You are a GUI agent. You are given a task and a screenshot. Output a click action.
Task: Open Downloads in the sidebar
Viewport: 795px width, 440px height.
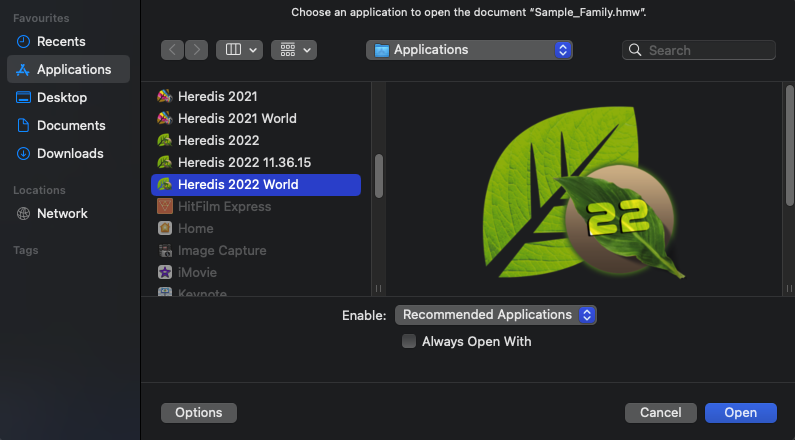coord(68,153)
